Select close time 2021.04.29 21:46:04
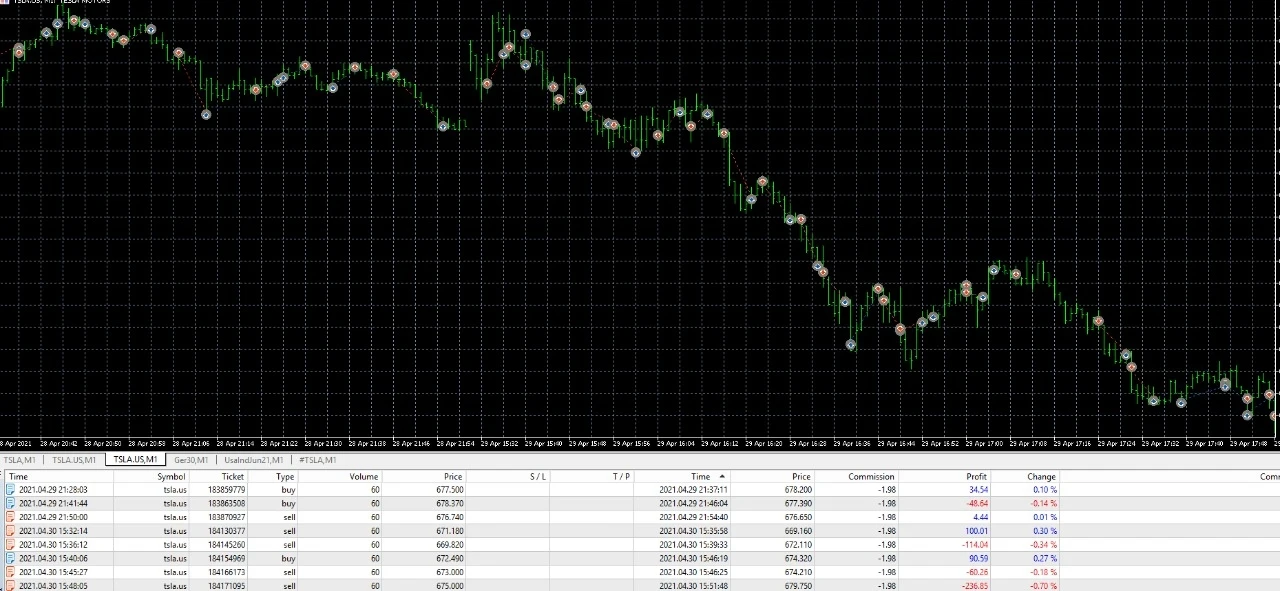 693,504
